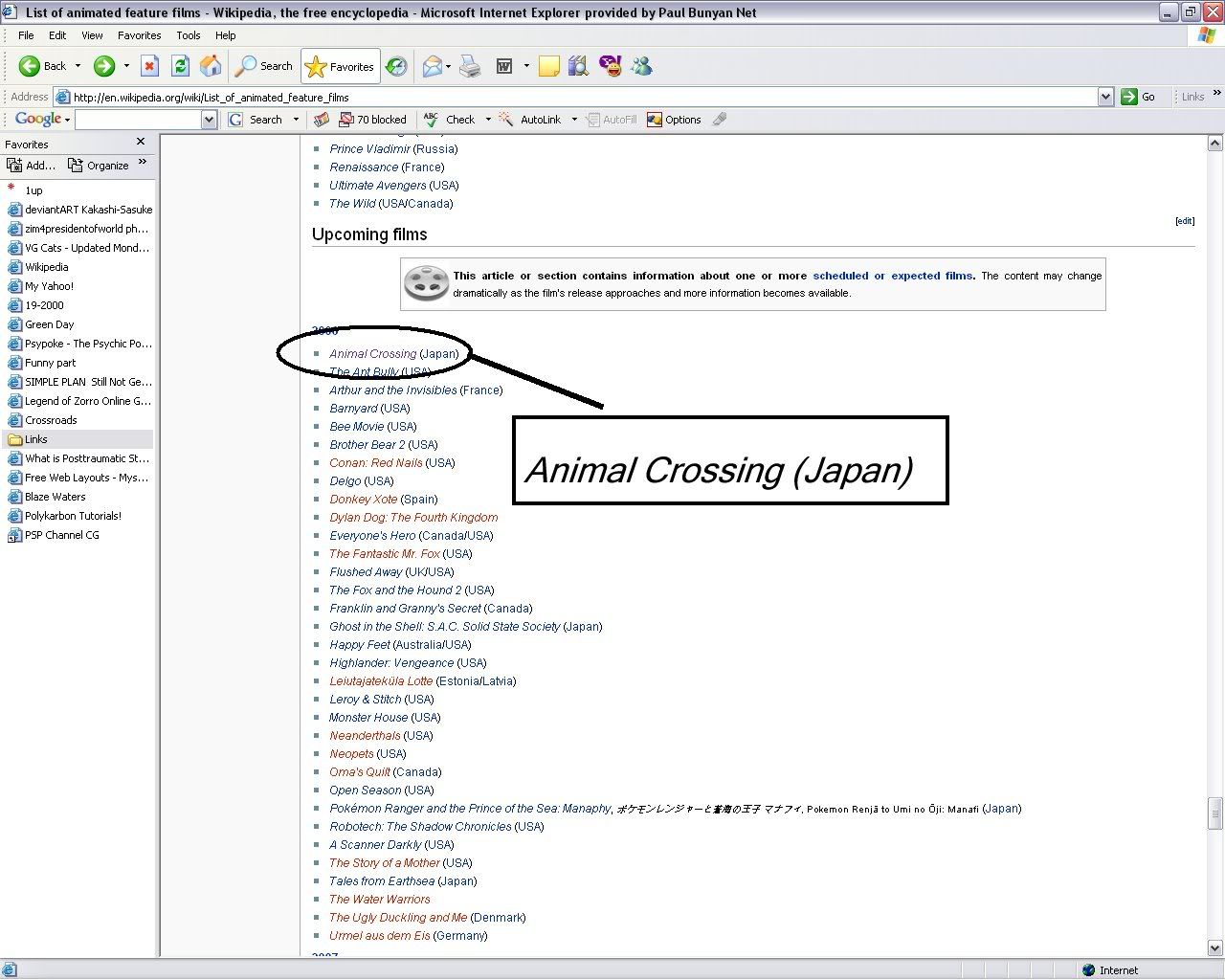Screen dimensions: 1225x980
Task: Open the Happy Feet link
Action: 360,645
